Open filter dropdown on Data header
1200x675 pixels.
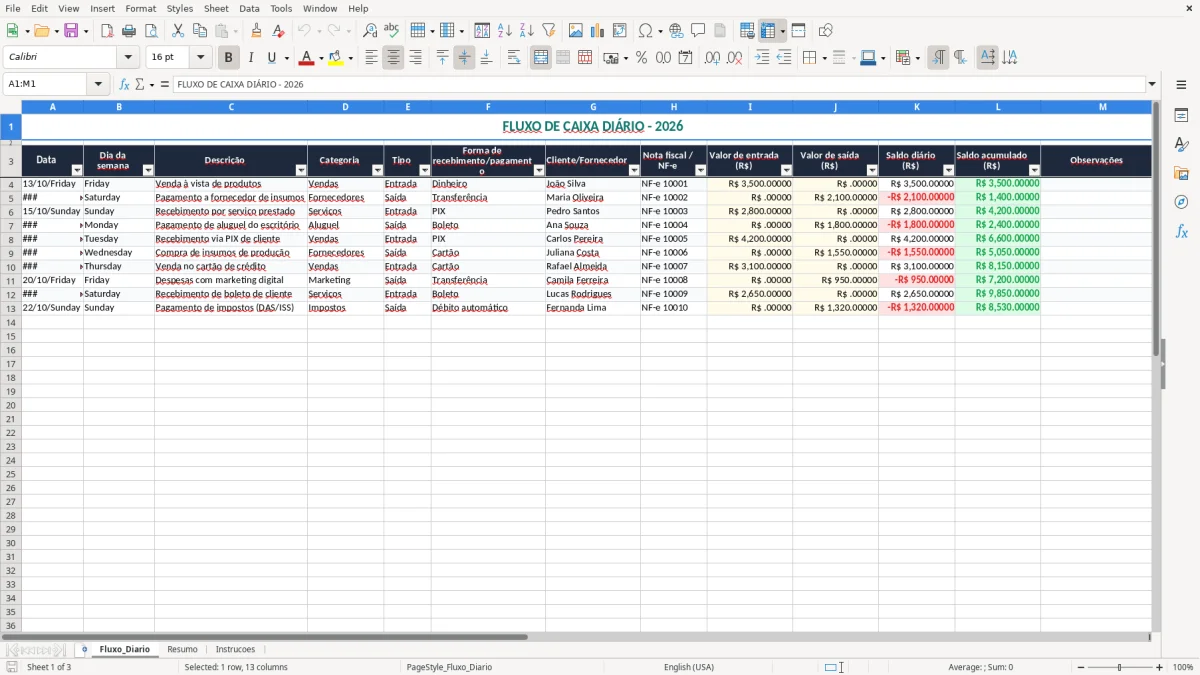[x=77, y=171]
